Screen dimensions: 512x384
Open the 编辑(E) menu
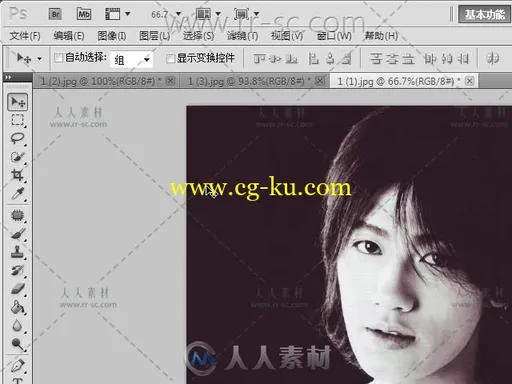pos(69,36)
